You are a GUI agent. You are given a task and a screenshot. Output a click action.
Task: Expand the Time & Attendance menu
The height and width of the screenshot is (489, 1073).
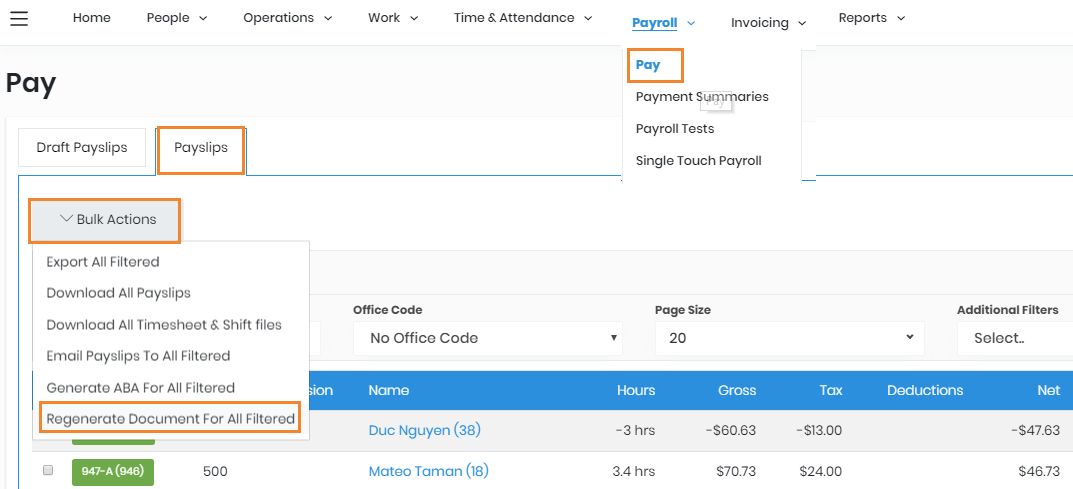point(522,18)
